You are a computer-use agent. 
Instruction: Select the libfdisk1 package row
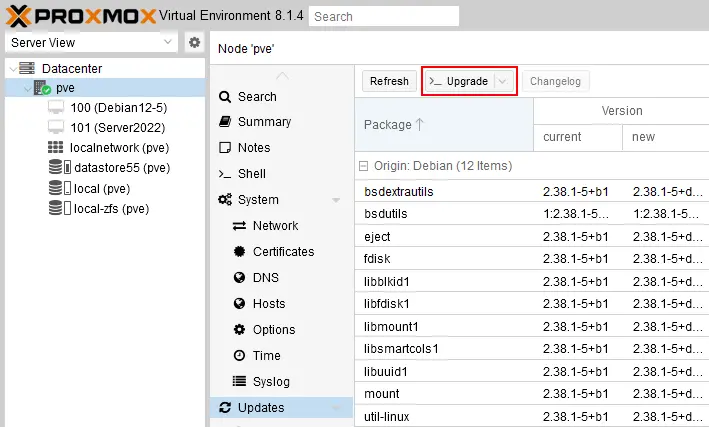pyautogui.click(x=532, y=304)
